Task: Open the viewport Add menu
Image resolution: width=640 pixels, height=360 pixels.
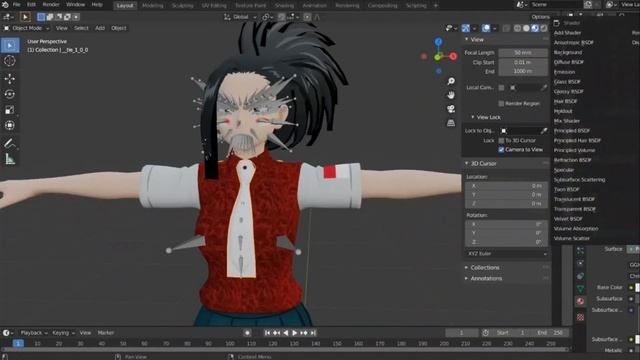Action: pyautogui.click(x=100, y=28)
